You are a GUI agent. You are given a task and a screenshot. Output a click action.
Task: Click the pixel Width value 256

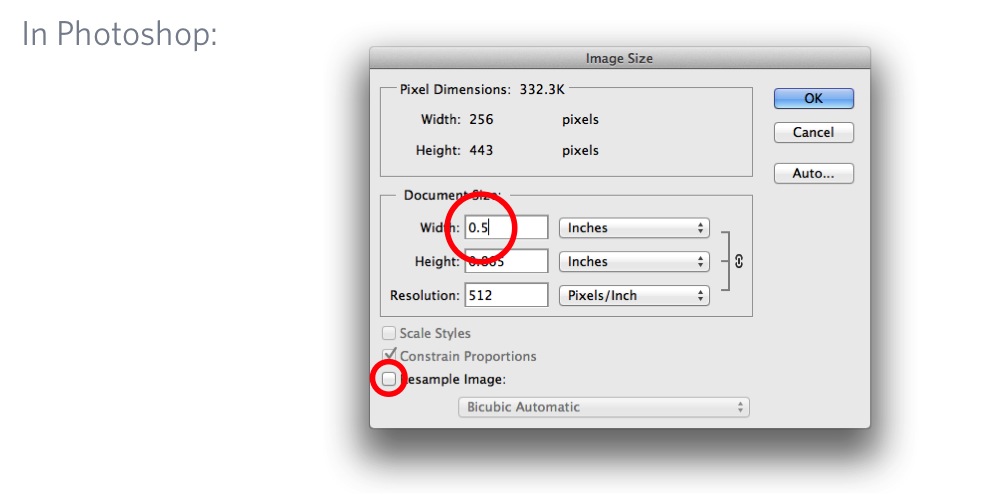482,119
